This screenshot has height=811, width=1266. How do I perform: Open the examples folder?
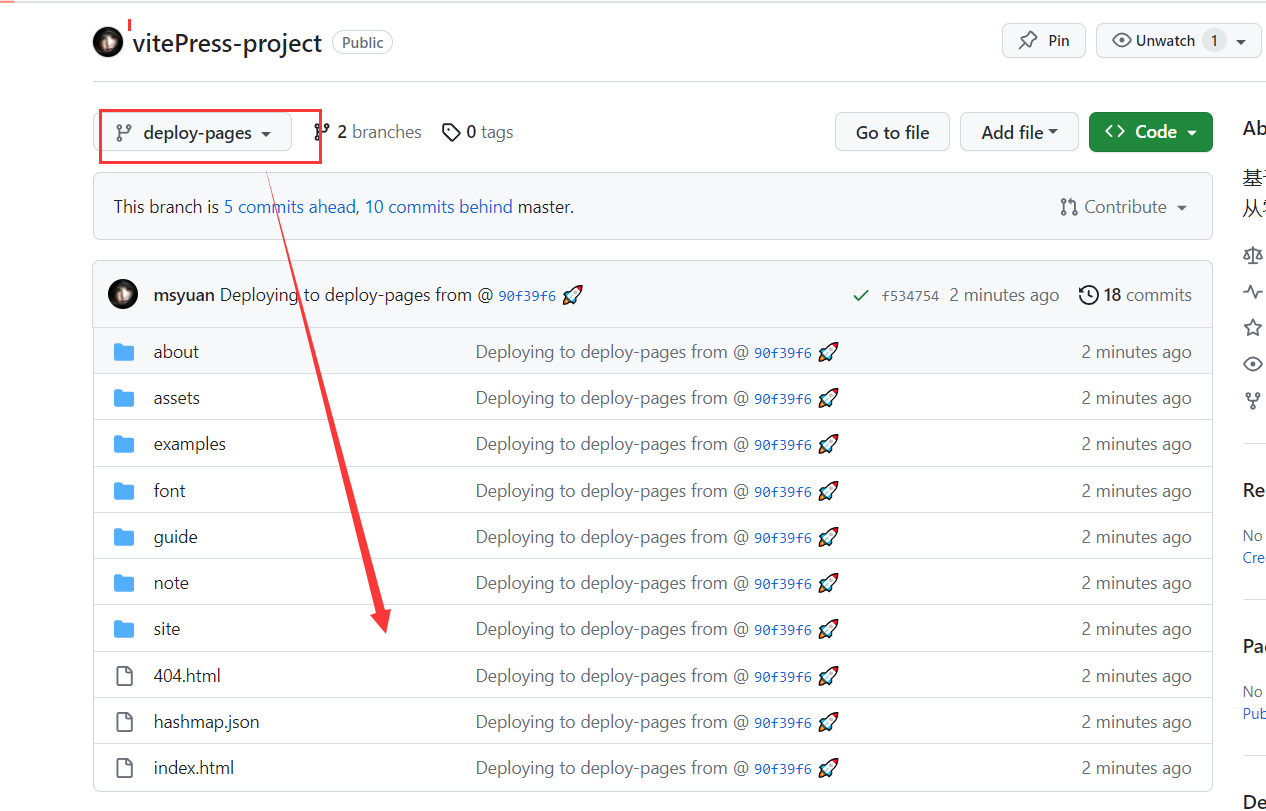pos(190,444)
